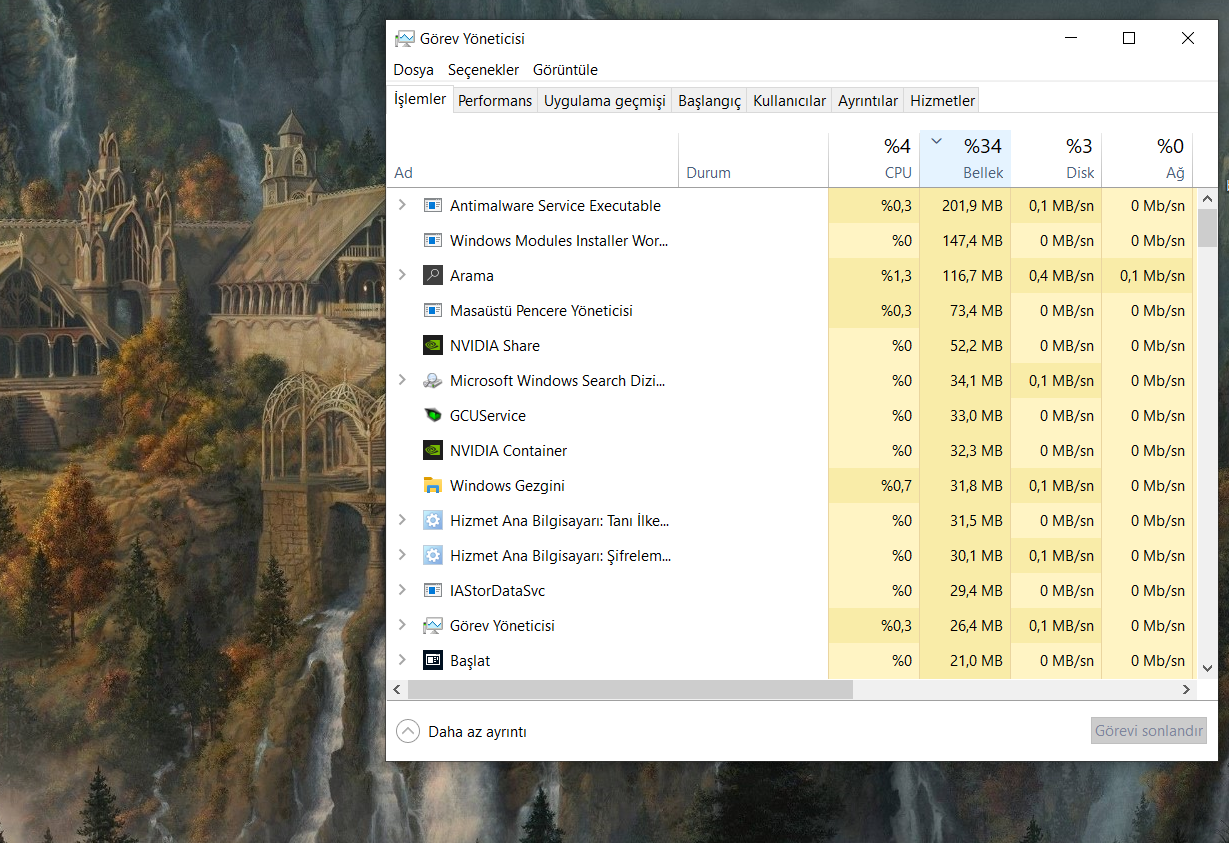Click the Hizmet Ana Bilgisayarı: Tanı gear icon
Image resolution: width=1229 pixels, height=843 pixels.
tap(433, 521)
